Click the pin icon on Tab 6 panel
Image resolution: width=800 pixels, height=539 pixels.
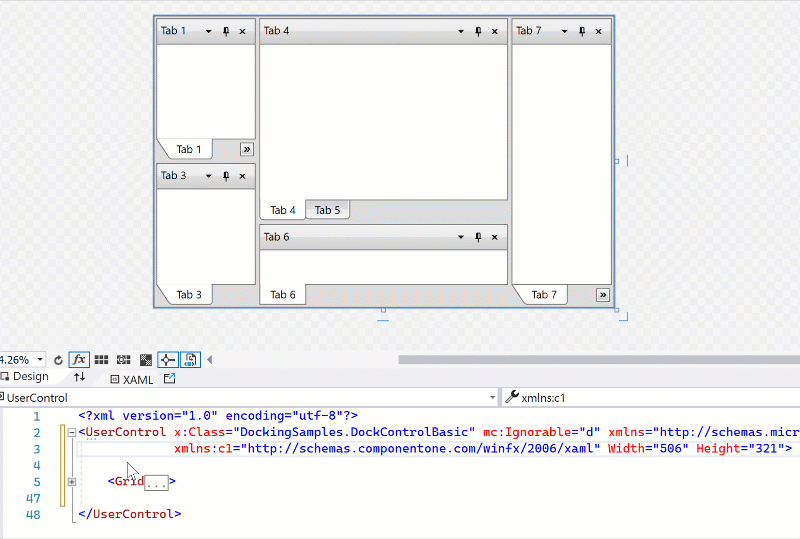[478, 237]
